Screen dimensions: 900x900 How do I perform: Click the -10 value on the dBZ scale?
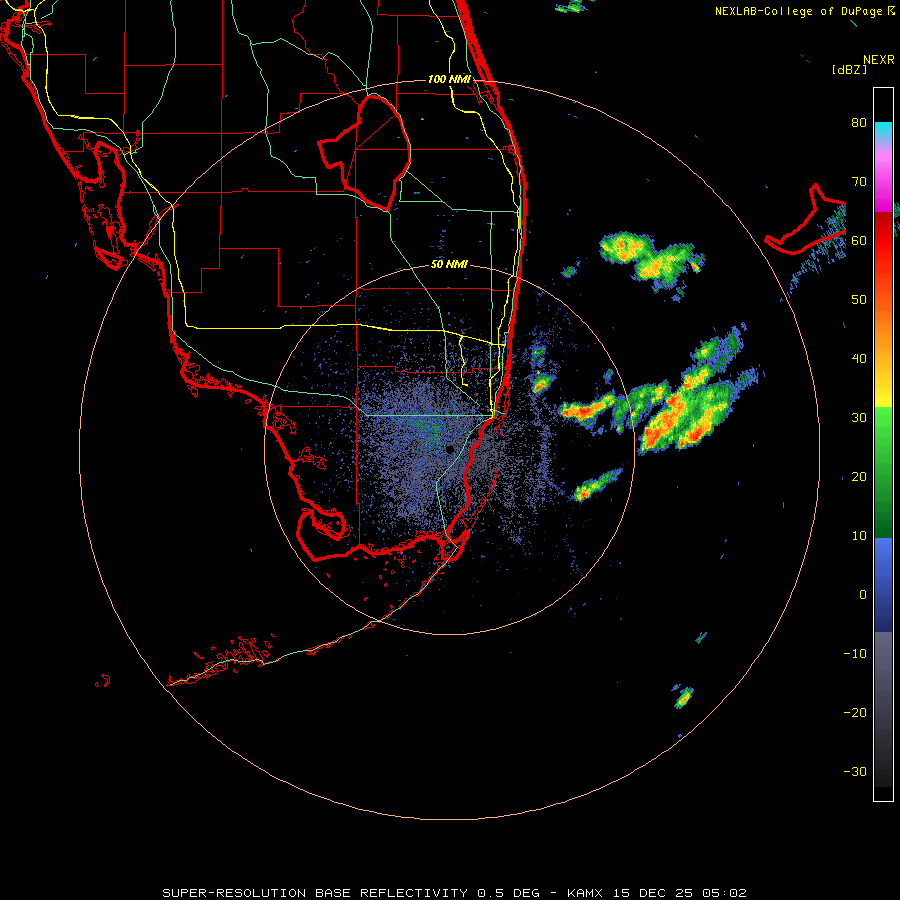pos(855,654)
